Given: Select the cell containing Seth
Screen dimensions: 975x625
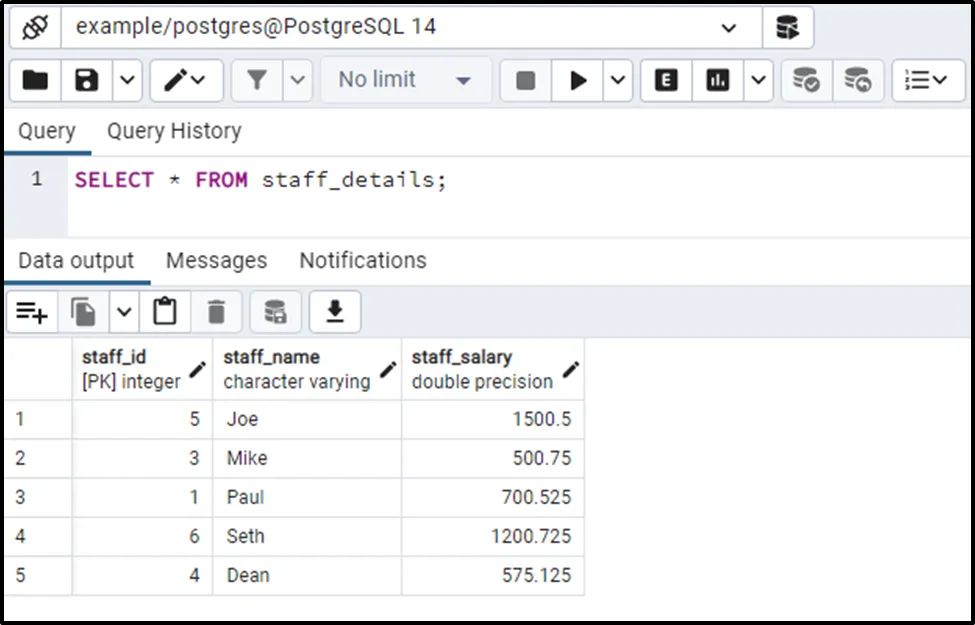Looking at the screenshot, I should click(245, 536).
